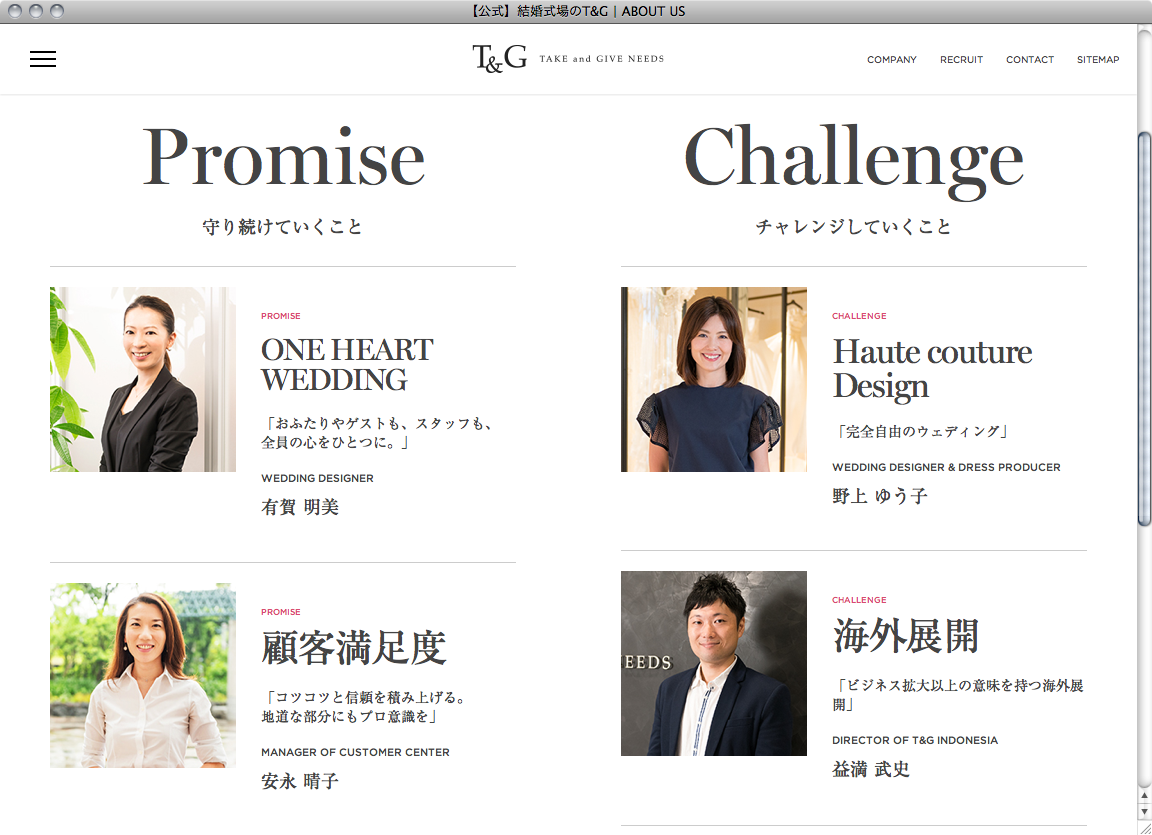The image size is (1152, 835).
Task: Click the vertical scrollbar thumb
Action: [1144, 328]
